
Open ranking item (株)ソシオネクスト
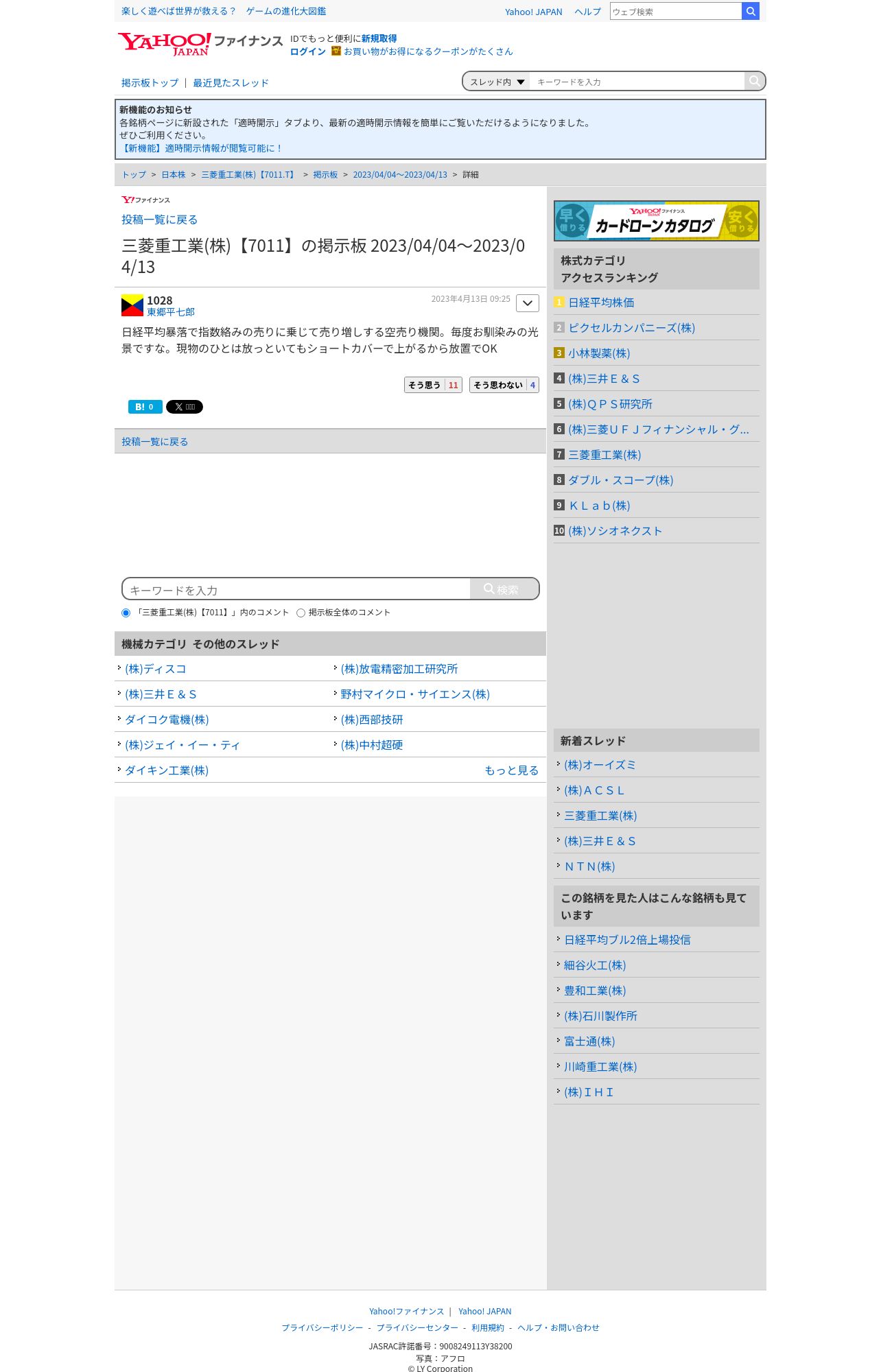pyautogui.click(x=615, y=531)
